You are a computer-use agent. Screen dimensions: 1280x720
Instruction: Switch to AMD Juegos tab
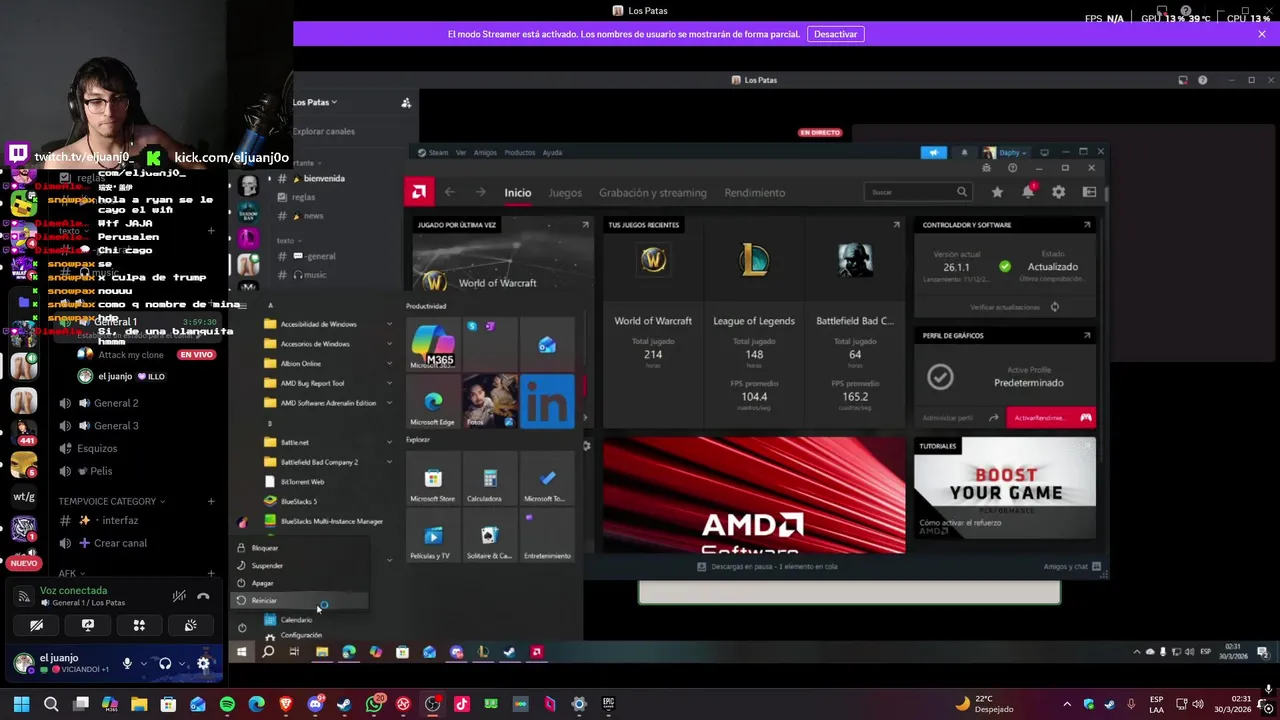click(x=565, y=193)
